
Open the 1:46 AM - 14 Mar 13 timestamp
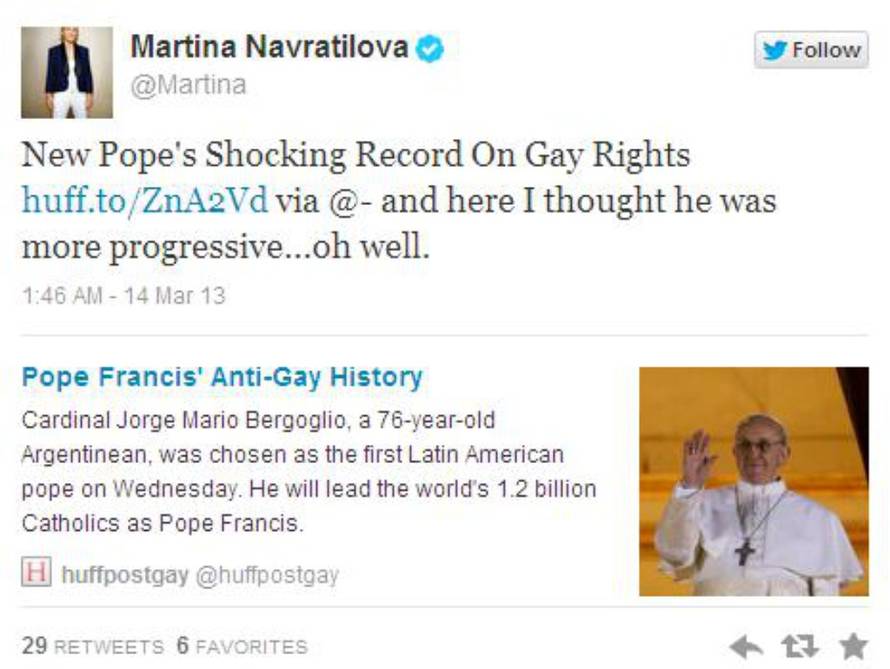point(124,296)
